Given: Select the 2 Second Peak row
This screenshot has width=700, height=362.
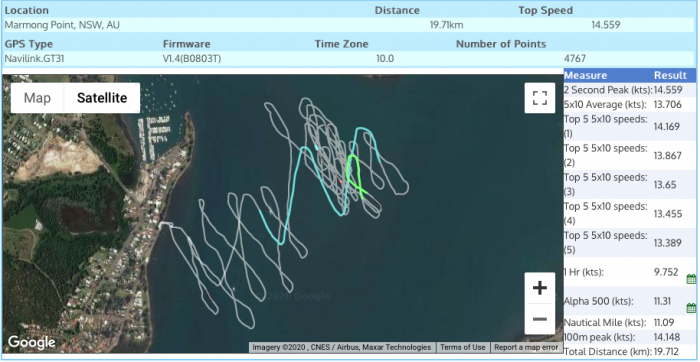Looking at the screenshot, I should tap(629, 90).
